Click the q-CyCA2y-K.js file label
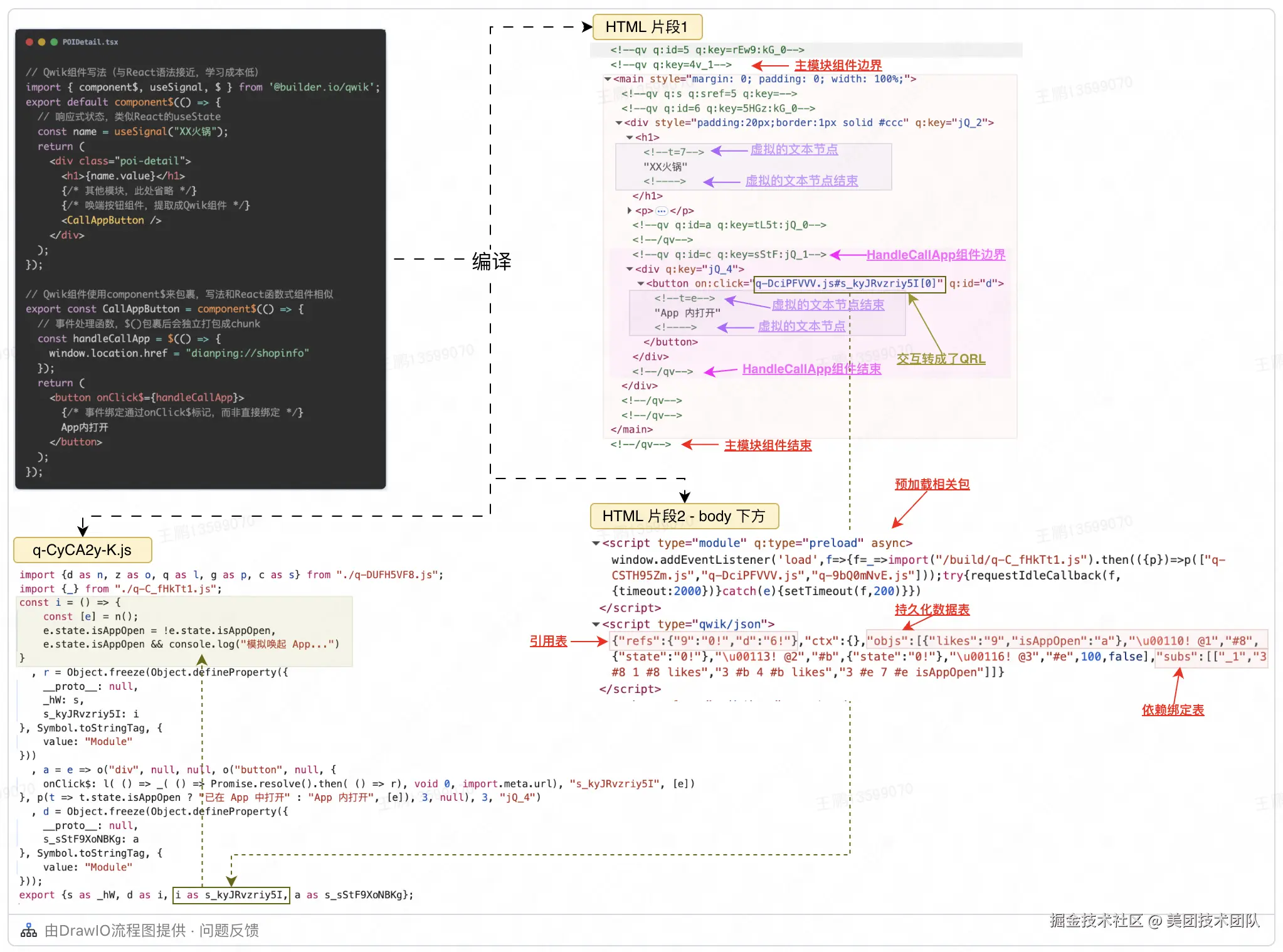This screenshot has height=952, width=1283. click(82, 550)
